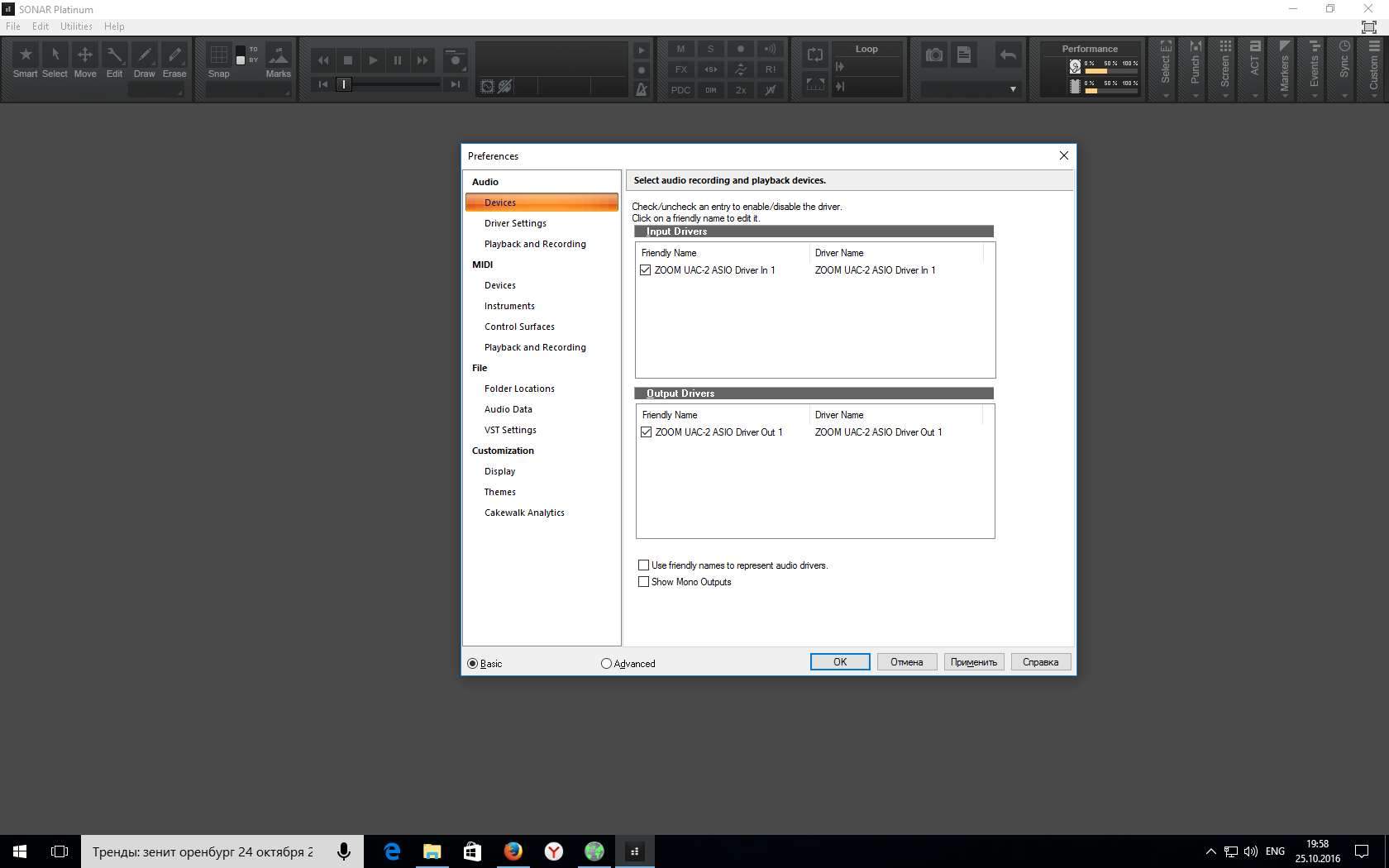Click OK in Preferences dialog
The image size is (1389, 868).
click(x=839, y=662)
